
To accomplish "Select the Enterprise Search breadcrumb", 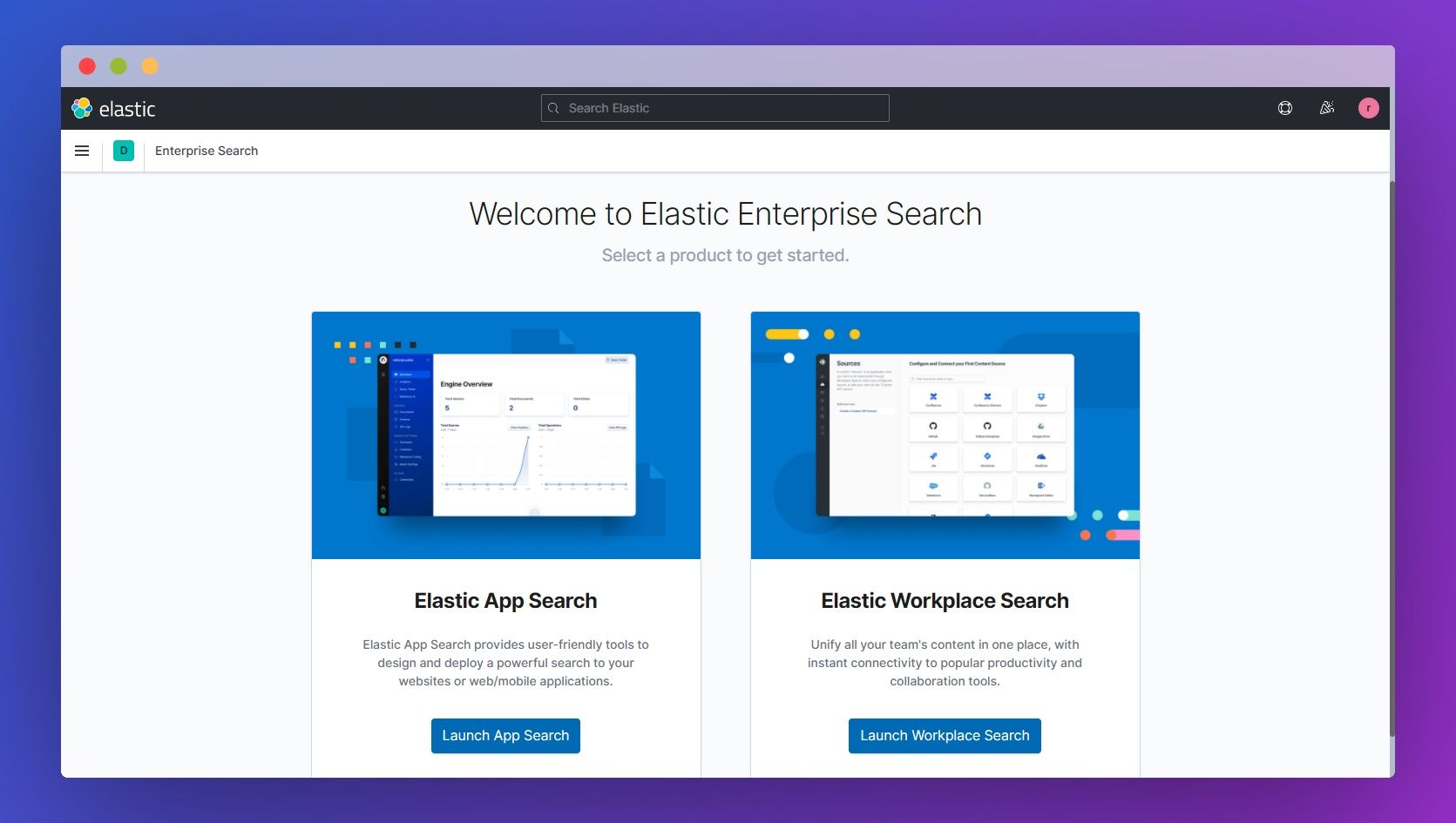I will 207,151.
